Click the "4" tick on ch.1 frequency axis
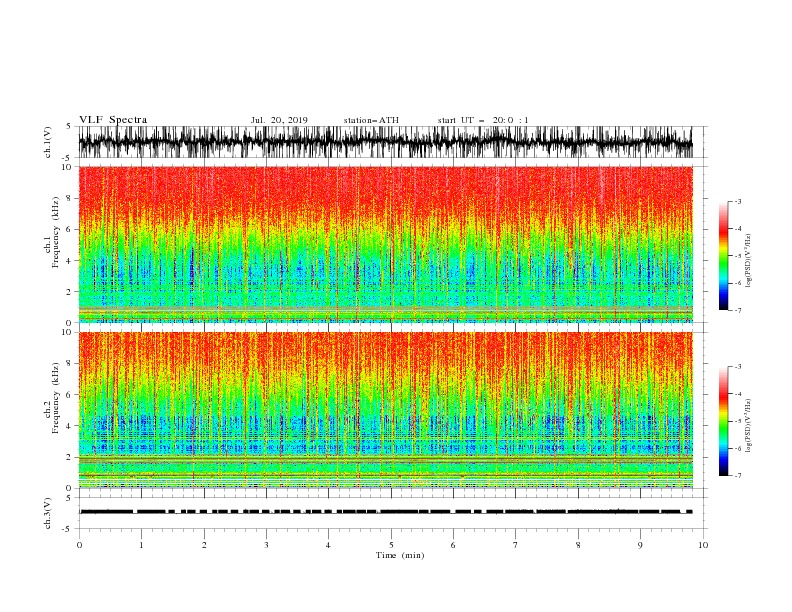Viewport: 792px width, 612px height. (70, 261)
